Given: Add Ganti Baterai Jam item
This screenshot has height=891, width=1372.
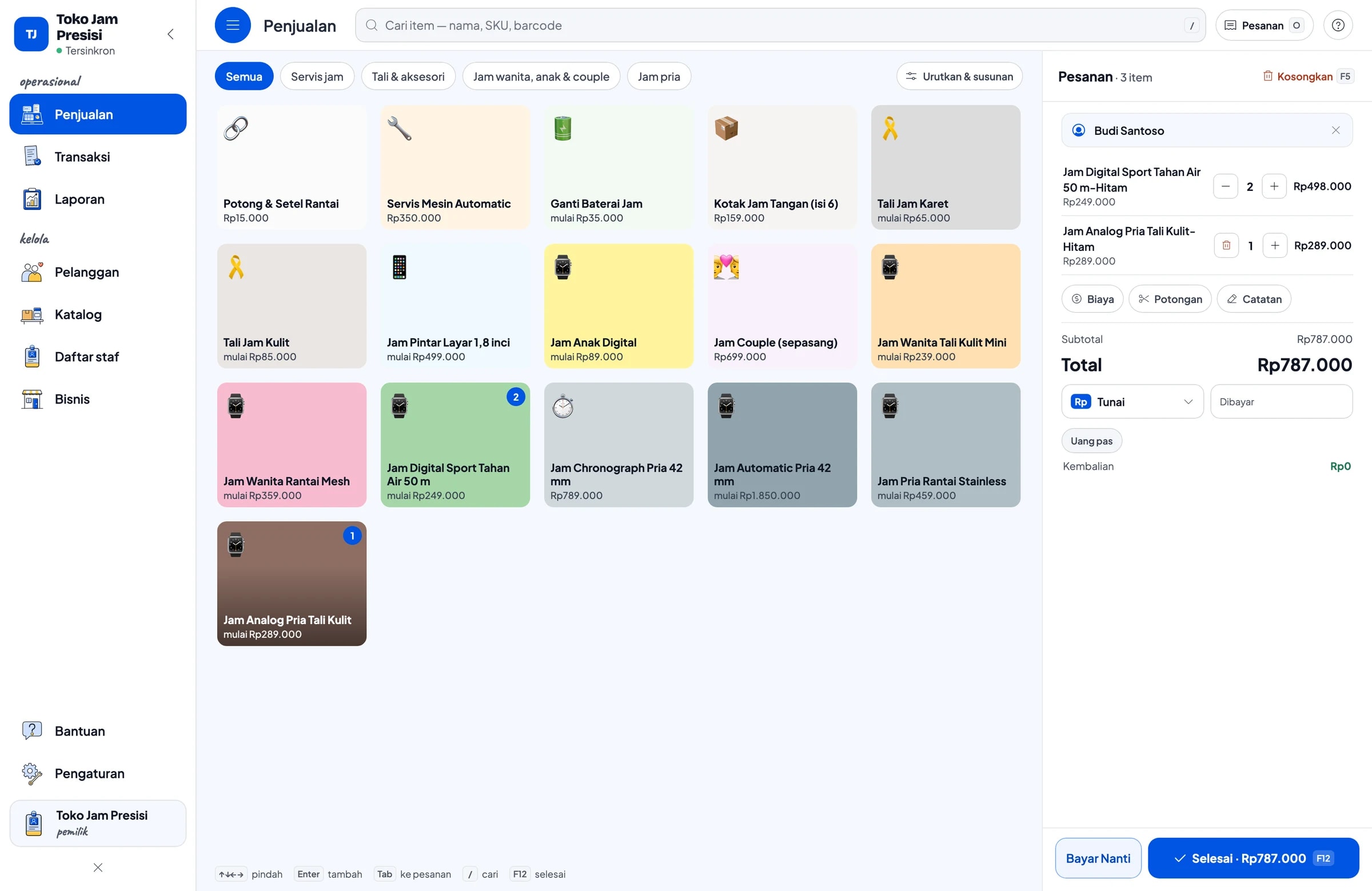Looking at the screenshot, I should click(x=618, y=167).
